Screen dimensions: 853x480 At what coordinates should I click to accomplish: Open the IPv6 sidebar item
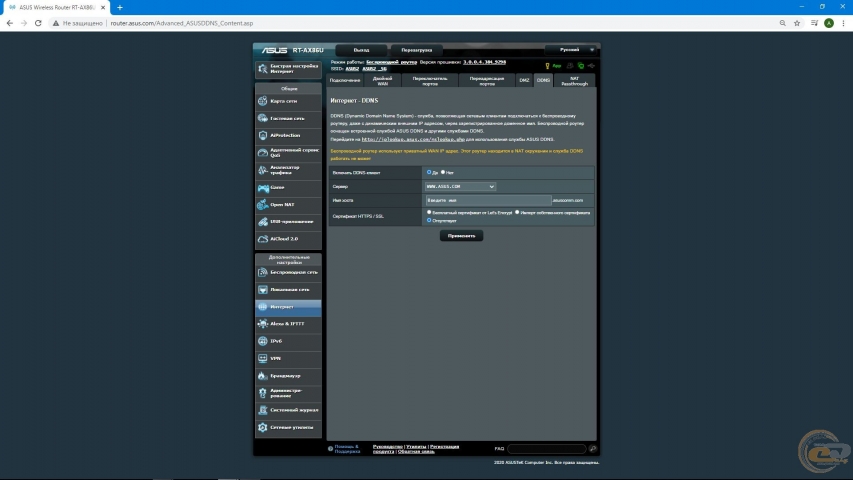point(288,341)
